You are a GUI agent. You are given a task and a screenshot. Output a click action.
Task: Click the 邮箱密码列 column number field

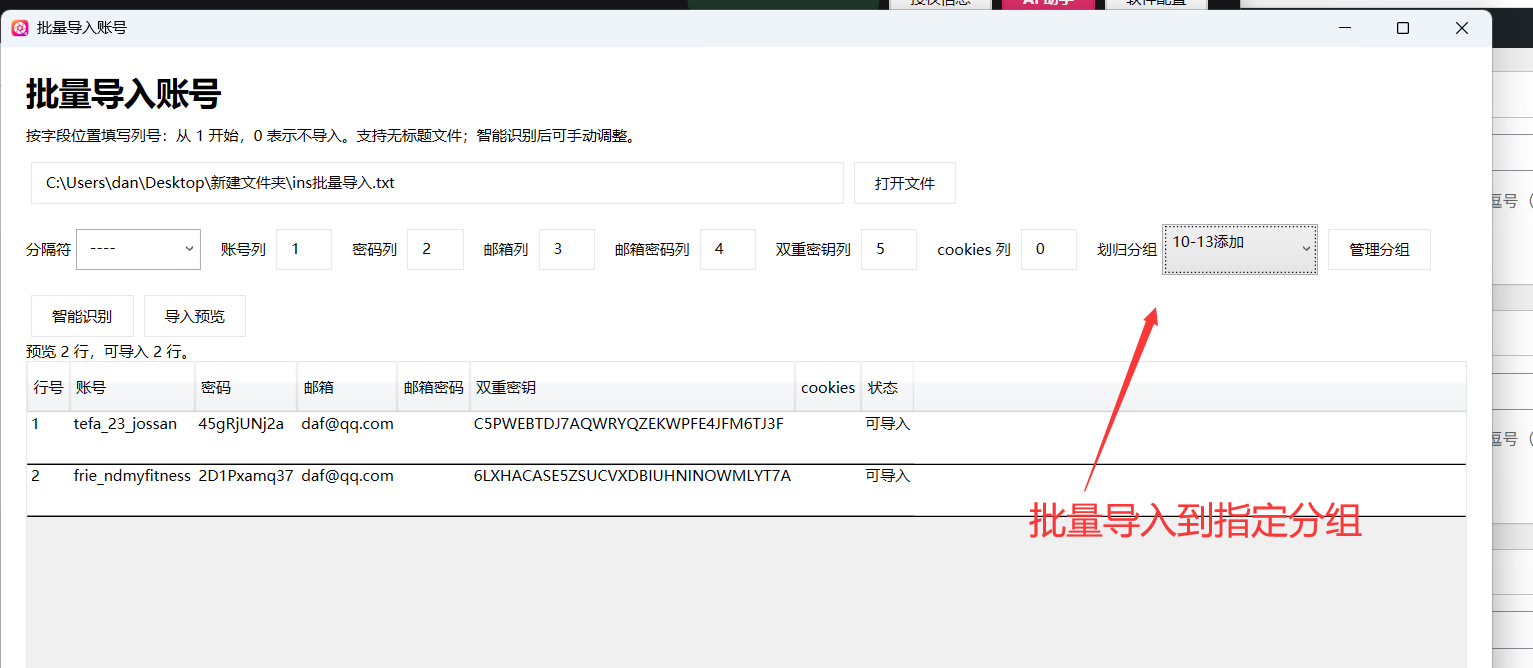728,249
